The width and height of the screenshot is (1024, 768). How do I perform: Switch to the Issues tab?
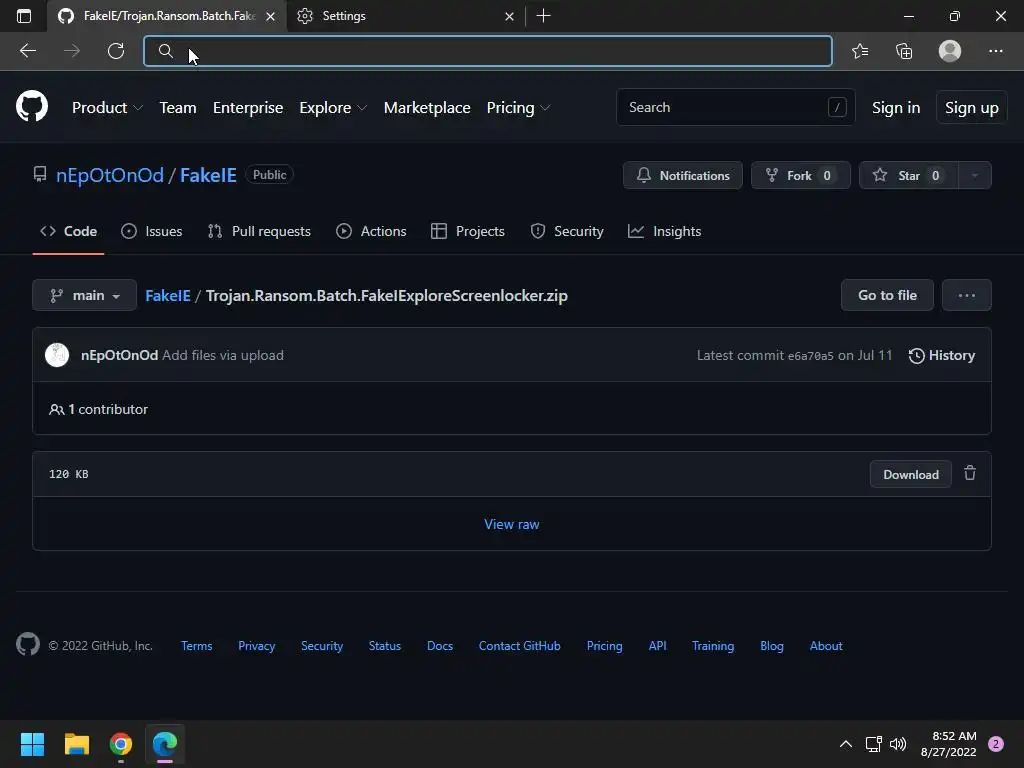(x=152, y=231)
